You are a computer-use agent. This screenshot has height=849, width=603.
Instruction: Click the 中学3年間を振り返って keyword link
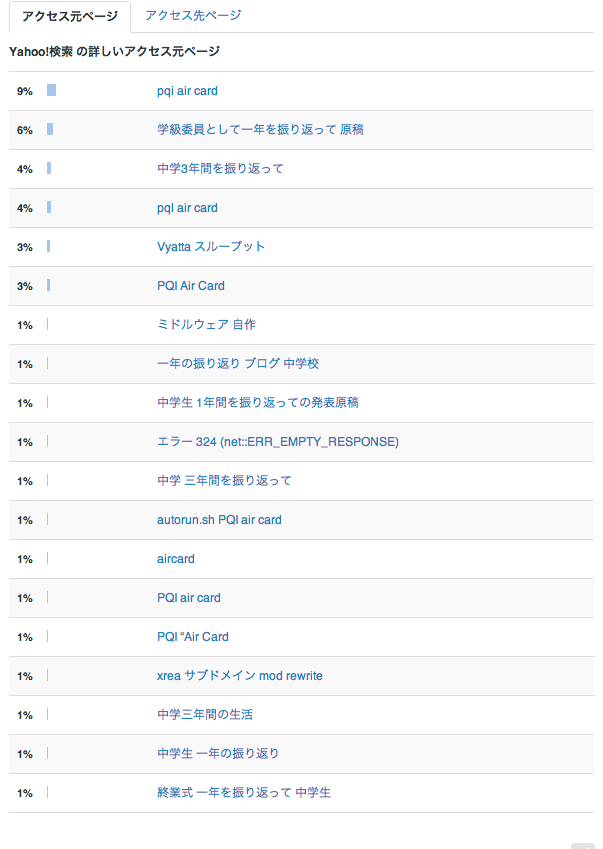pyautogui.click(x=220, y=169)
